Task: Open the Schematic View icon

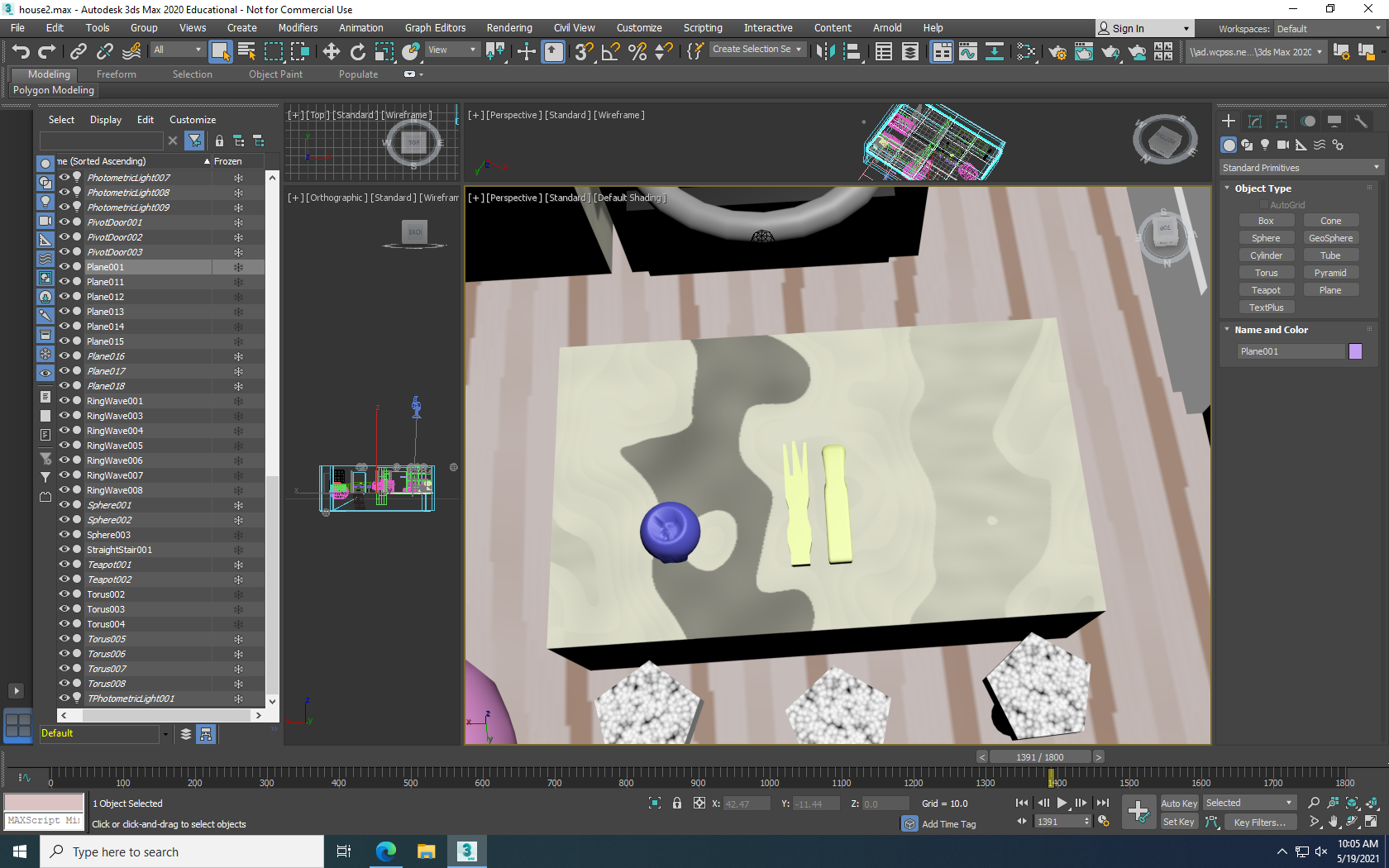Action: coord(995,51)
